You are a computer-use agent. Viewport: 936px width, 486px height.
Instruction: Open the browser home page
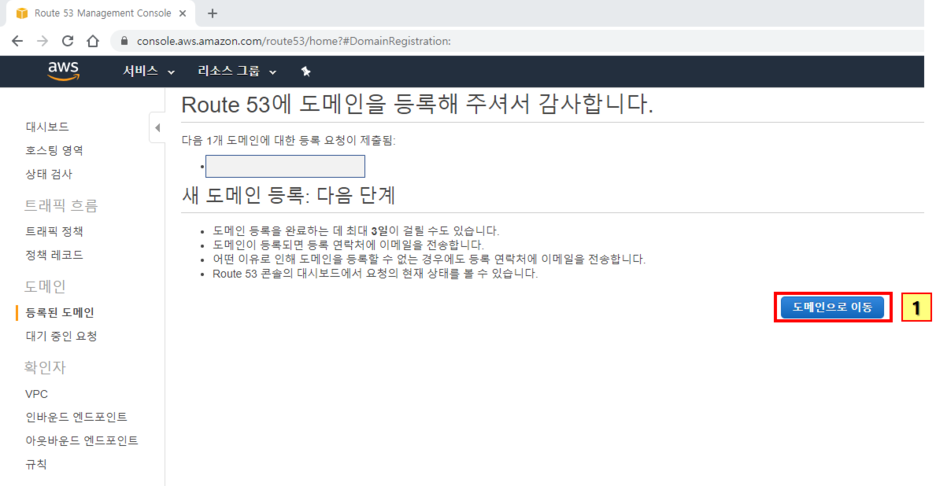pyautogui.click(x=93, y=41)
